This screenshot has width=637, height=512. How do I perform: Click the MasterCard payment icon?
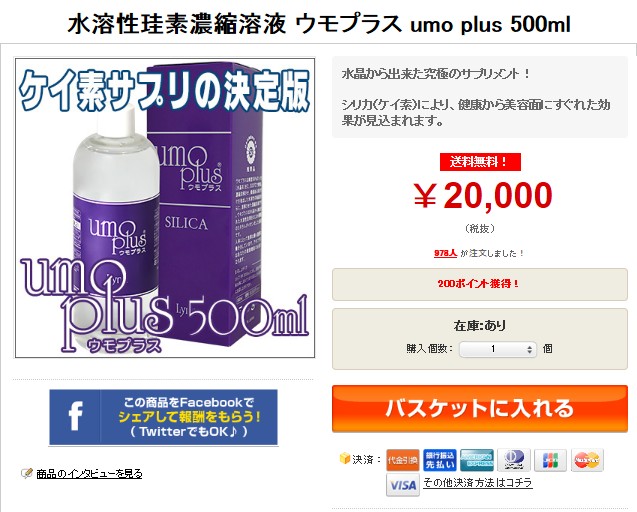coord(587,460)
